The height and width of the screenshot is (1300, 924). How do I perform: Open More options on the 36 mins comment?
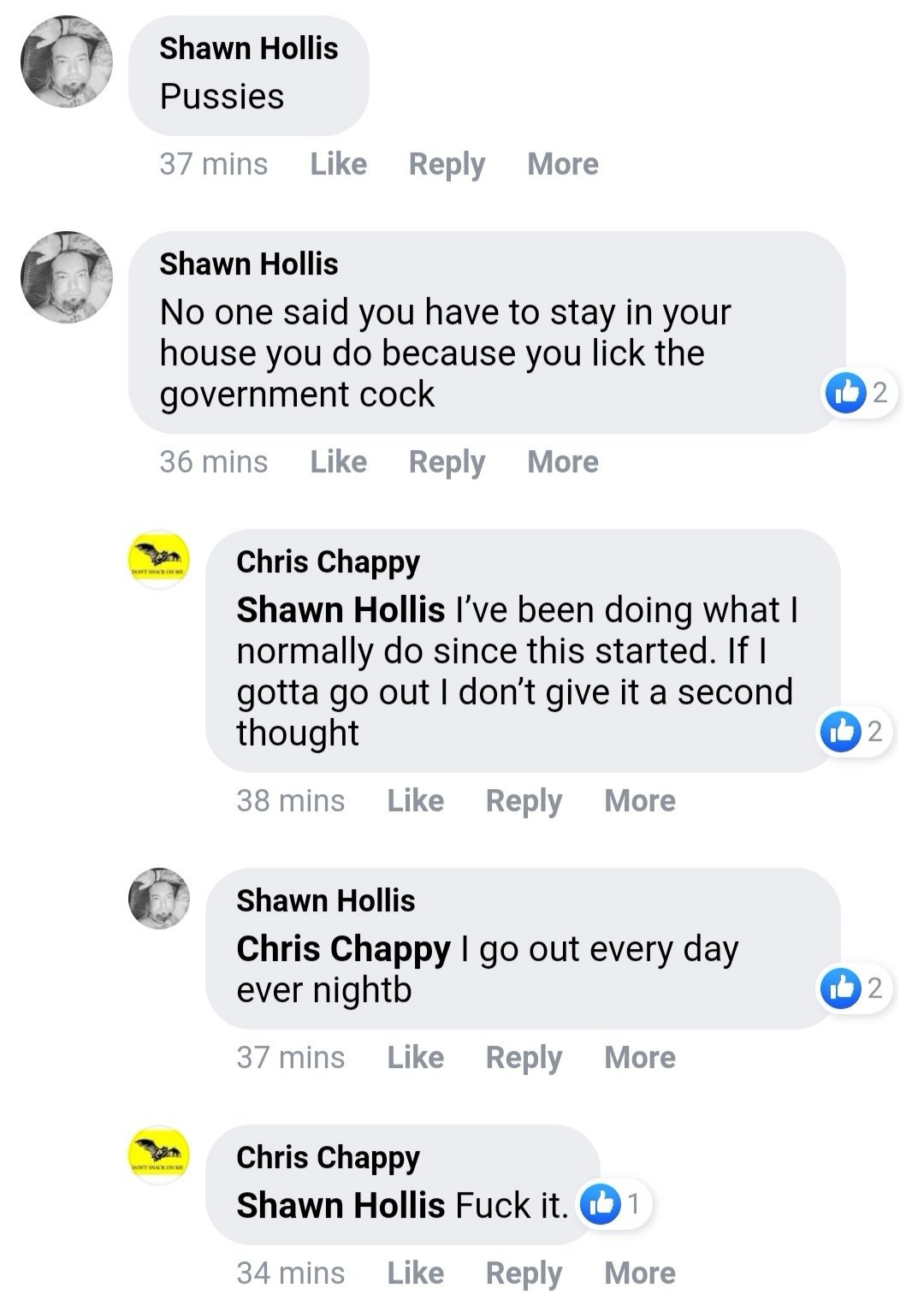click(x=562, y=461)
